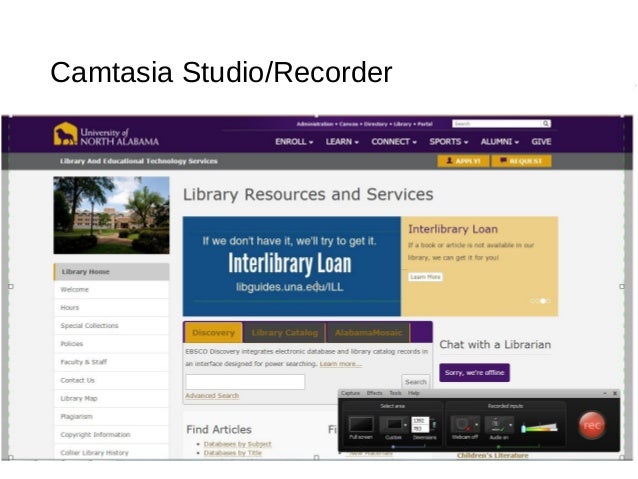The height and width of the screenshot is (479, 638).
Task: Adjust the audio input level slider
Action: click(540, 428)
